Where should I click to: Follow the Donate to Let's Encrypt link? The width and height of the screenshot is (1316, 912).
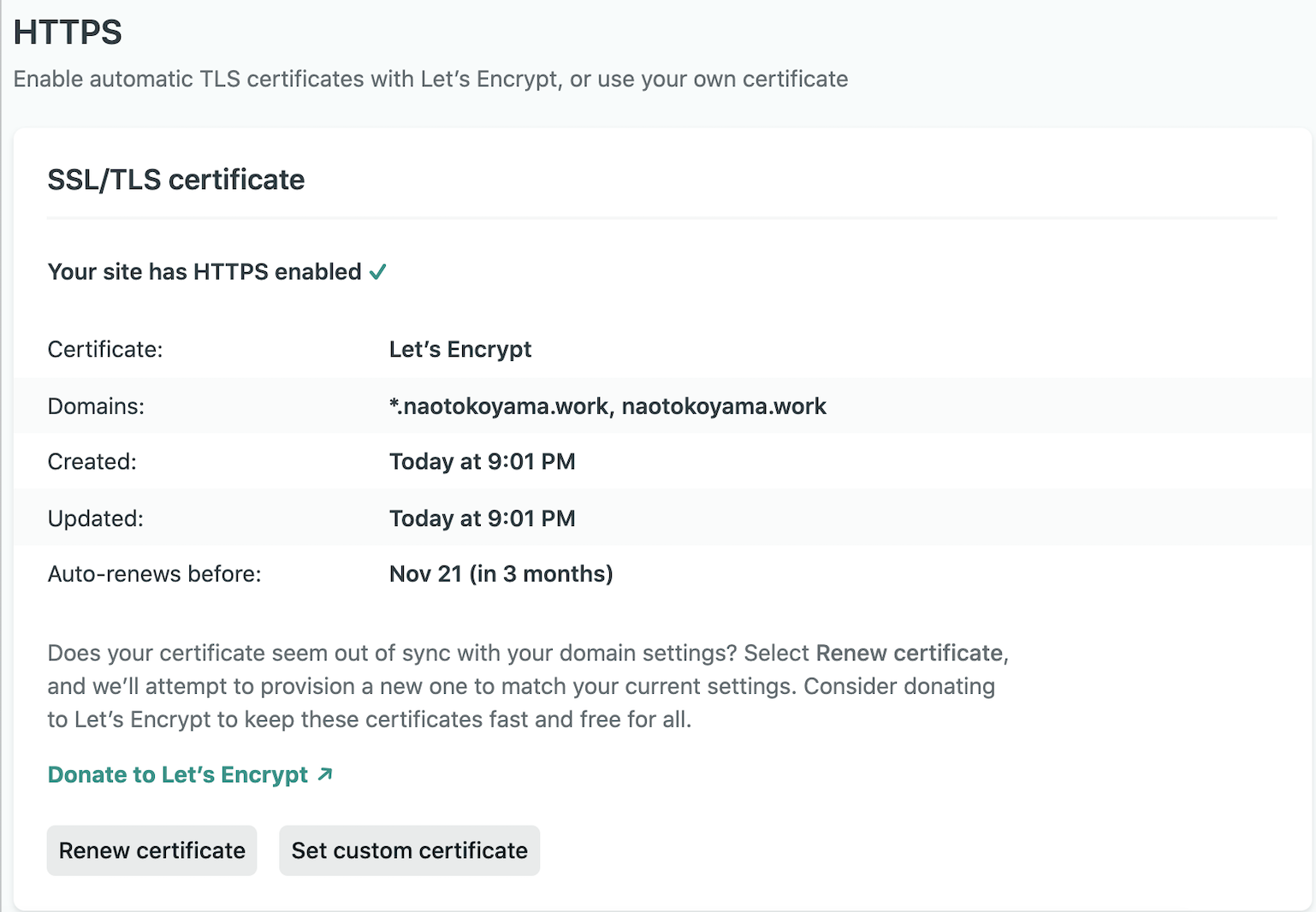(x=178, y=774)
